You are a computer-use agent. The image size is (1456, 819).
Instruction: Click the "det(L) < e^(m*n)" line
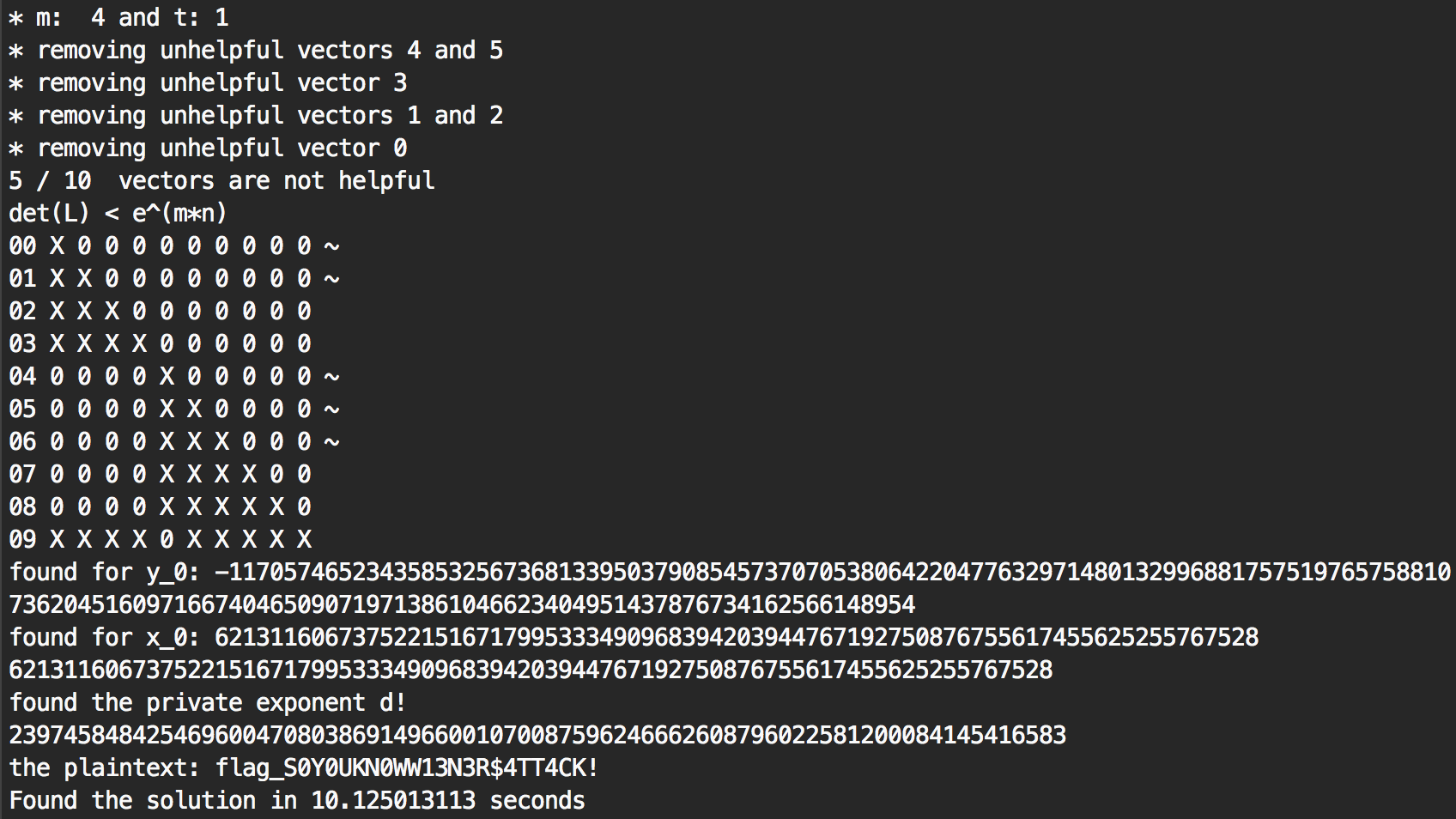118,213
